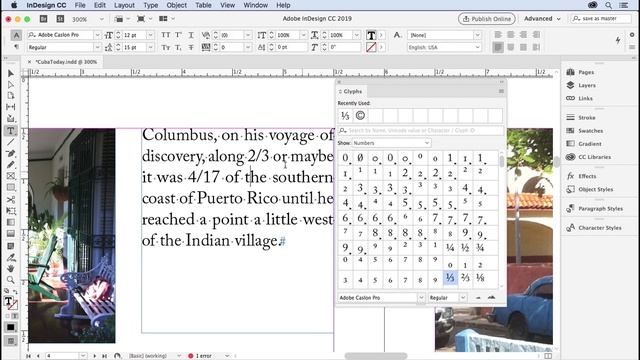Toggle Strikethrough formatting

(191, 47)
